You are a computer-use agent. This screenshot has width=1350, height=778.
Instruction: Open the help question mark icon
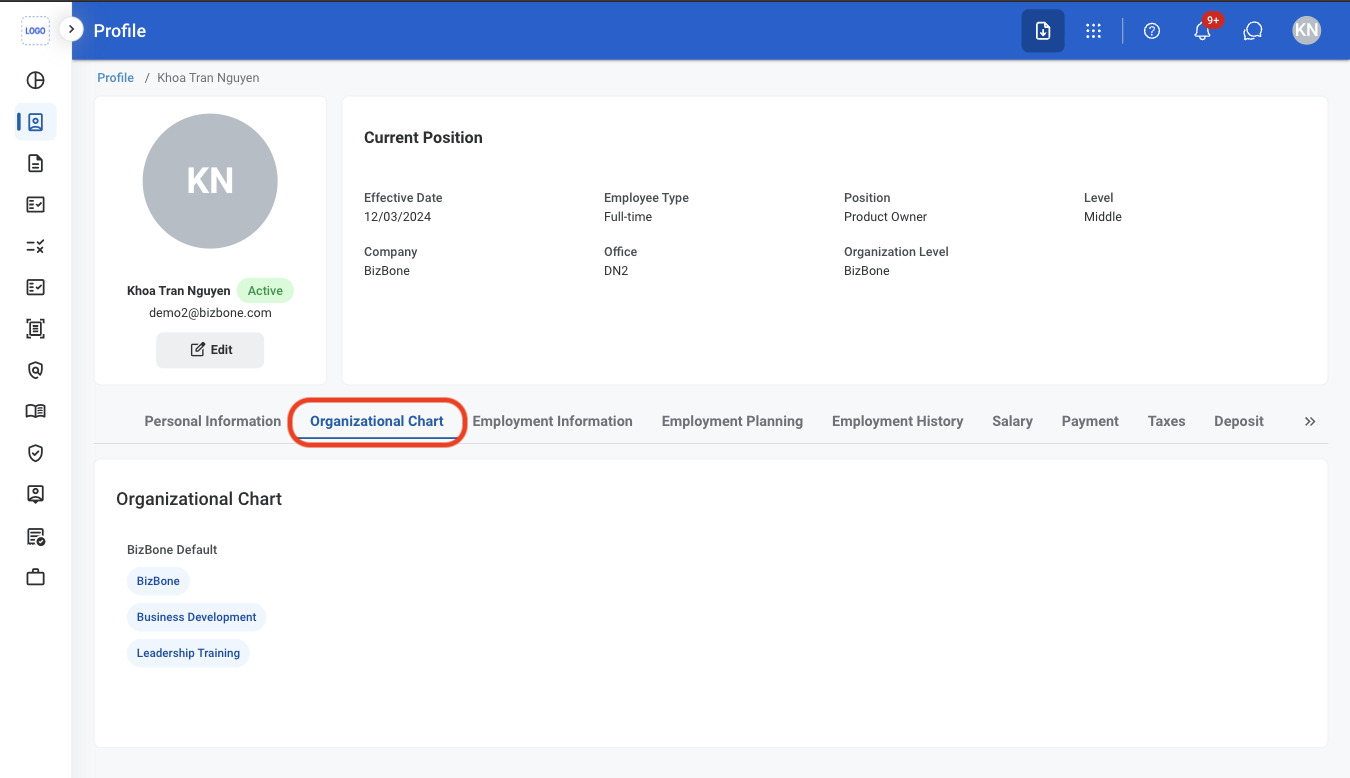point(1152,31)
